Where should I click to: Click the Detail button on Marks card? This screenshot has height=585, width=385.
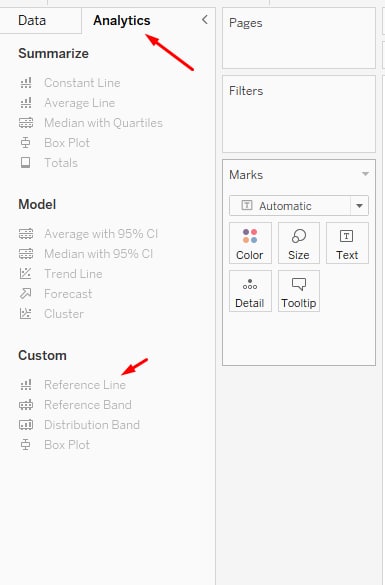[250, 291]
